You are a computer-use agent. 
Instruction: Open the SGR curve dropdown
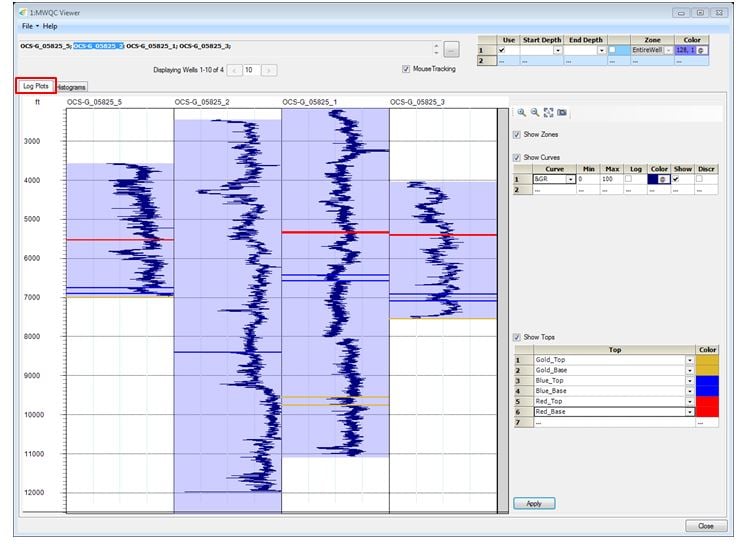click(570, 179)
